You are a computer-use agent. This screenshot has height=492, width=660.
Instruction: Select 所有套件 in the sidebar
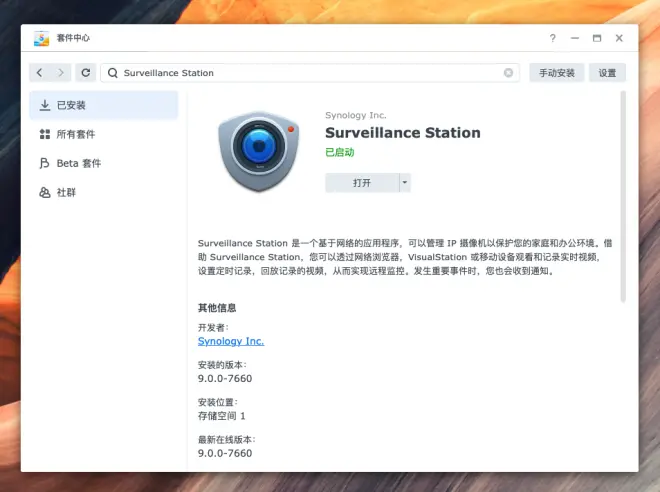pos(104,134)
